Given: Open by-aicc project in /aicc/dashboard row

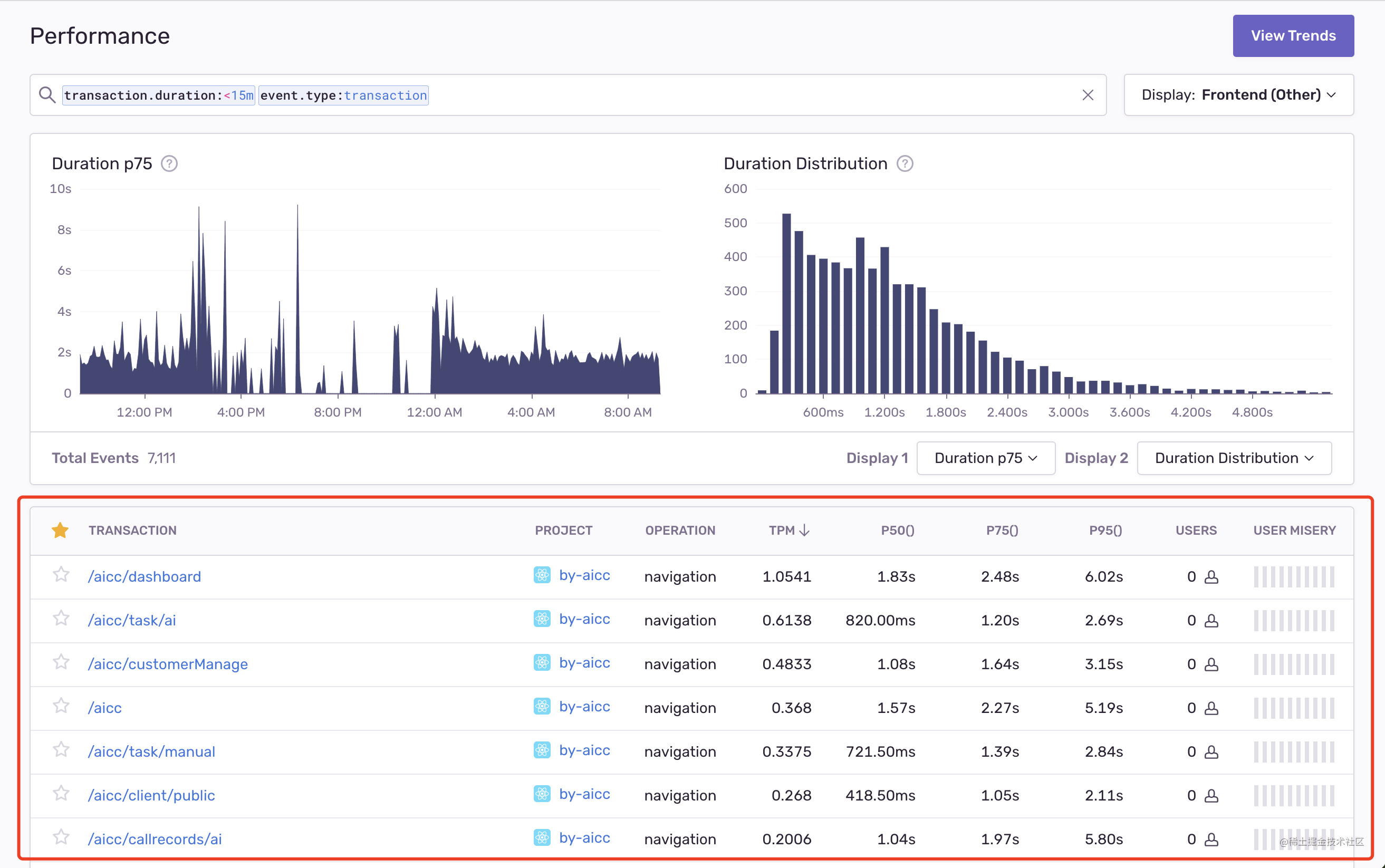Looking at the screenshot, I should click(584, 575).
